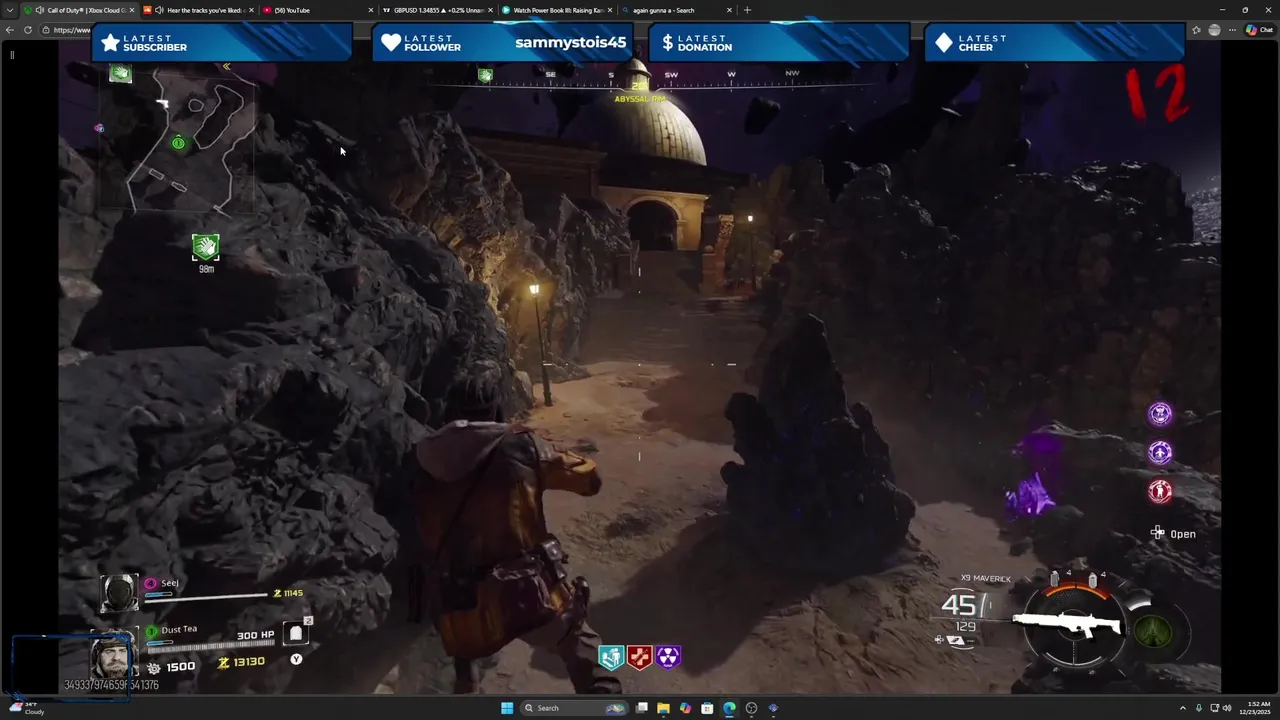This screenshot has height=720, width=1280.
Task: Click the armor plate icon near 300 HP
Action: (295, 634)
